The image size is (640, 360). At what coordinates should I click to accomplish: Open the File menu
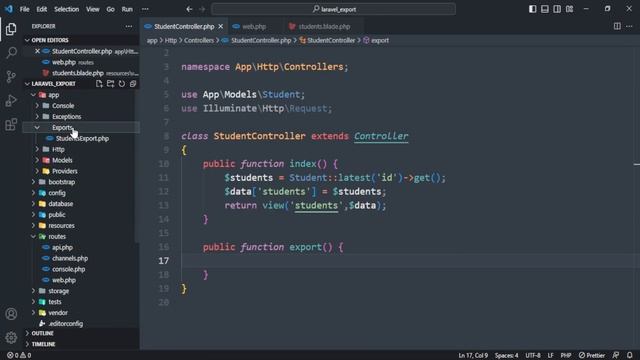[24, 9]
